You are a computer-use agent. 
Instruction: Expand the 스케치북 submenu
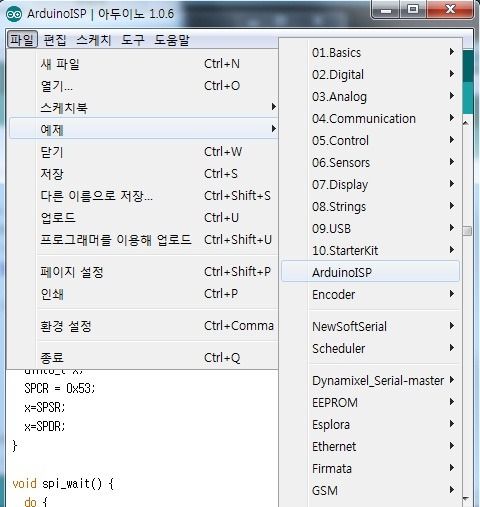click(x=143, y=108)
